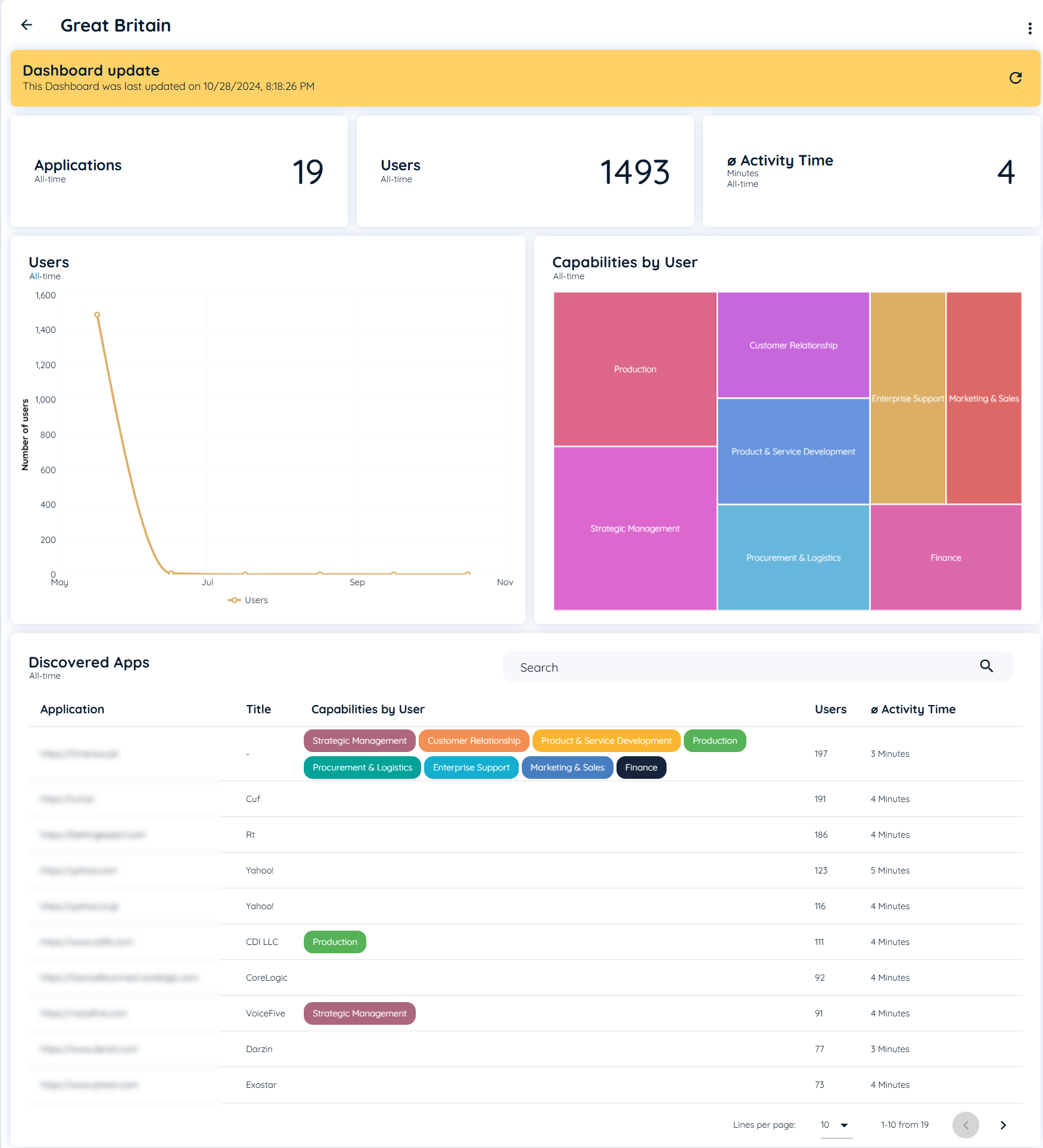Image resolution: width=1043 pixels, height=1148 pixels.
Task: Toggle the Users legend entry on chart
Action: pos(248,600)
